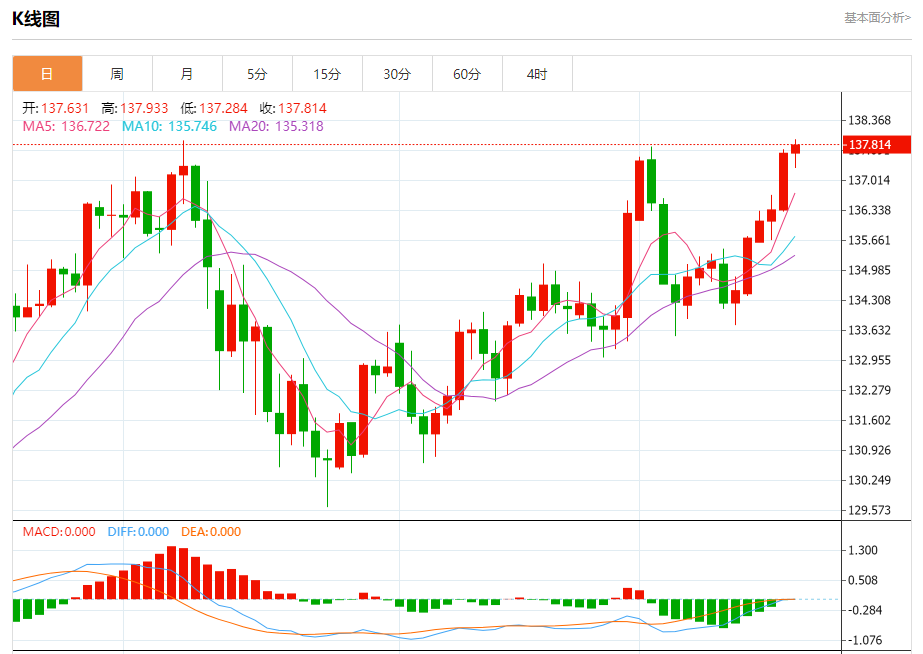Viewport: 923px width, 654px height.
Task: Switch to the 月 monthly tab
Action: [x=187, y=74]
